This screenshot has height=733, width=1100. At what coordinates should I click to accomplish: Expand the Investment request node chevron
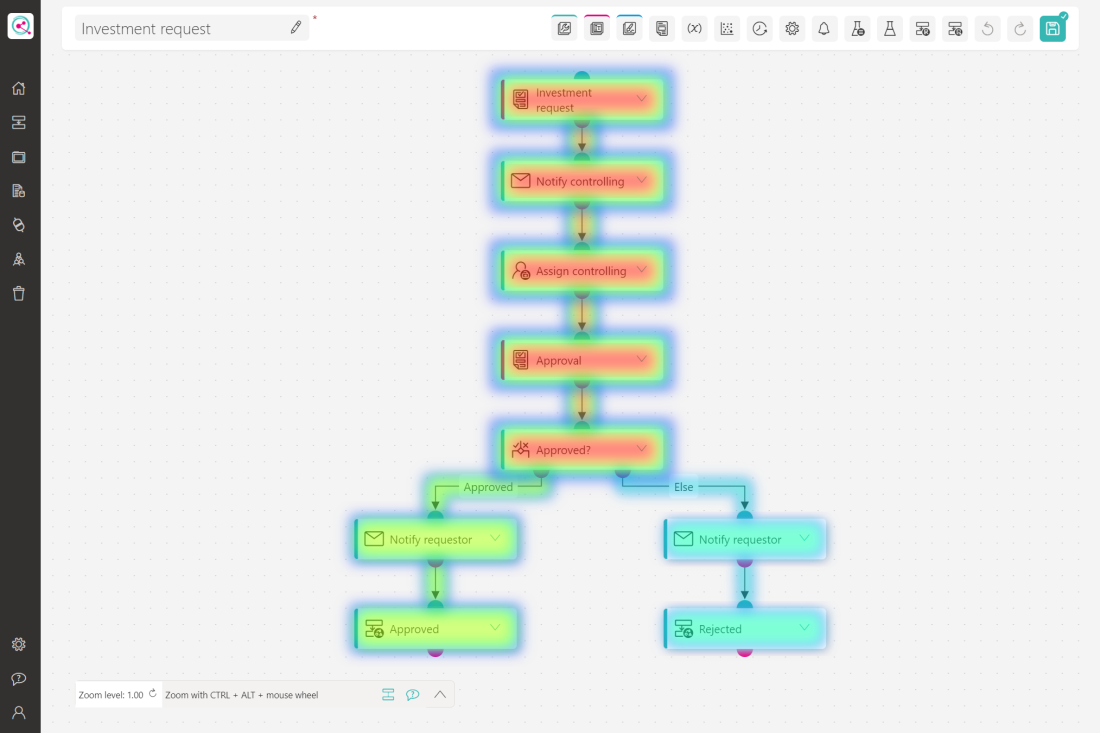pos(641,99)
